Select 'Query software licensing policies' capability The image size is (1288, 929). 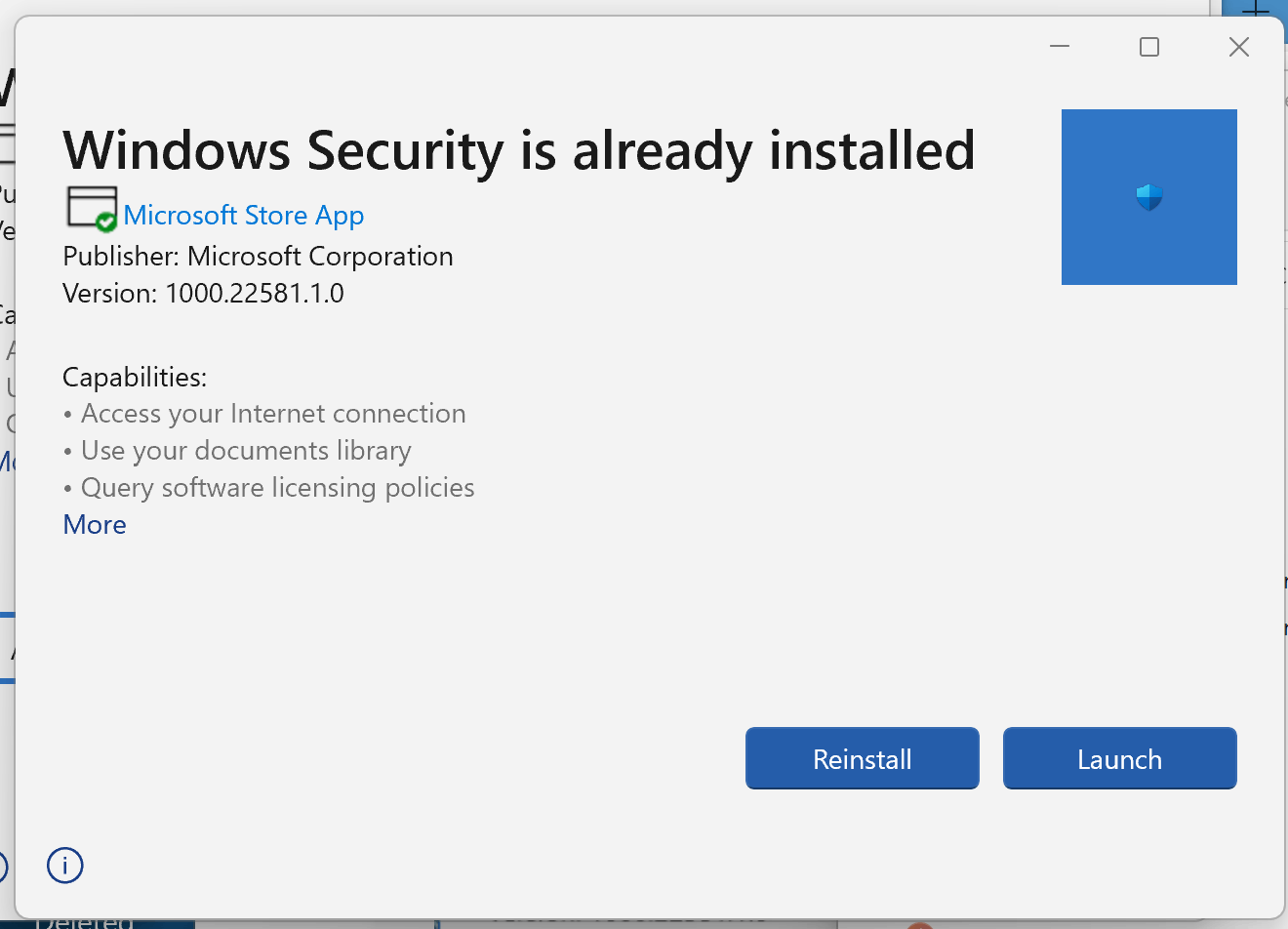pyautogui.click(x=278, y=488)
